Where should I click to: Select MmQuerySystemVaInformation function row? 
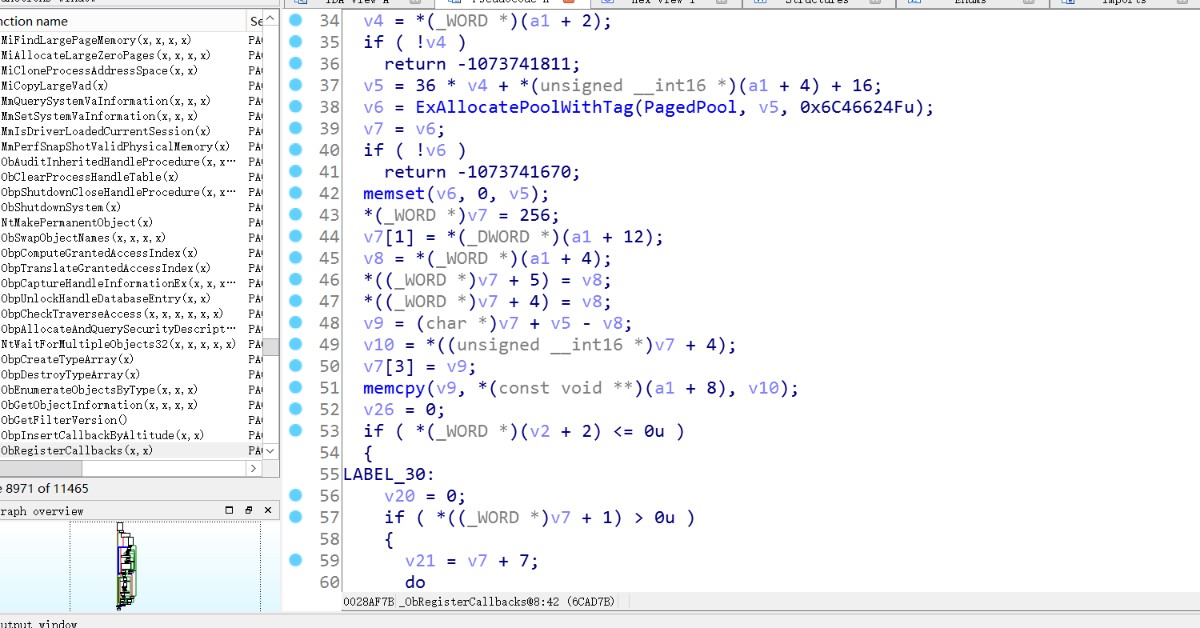pos(132,101)
